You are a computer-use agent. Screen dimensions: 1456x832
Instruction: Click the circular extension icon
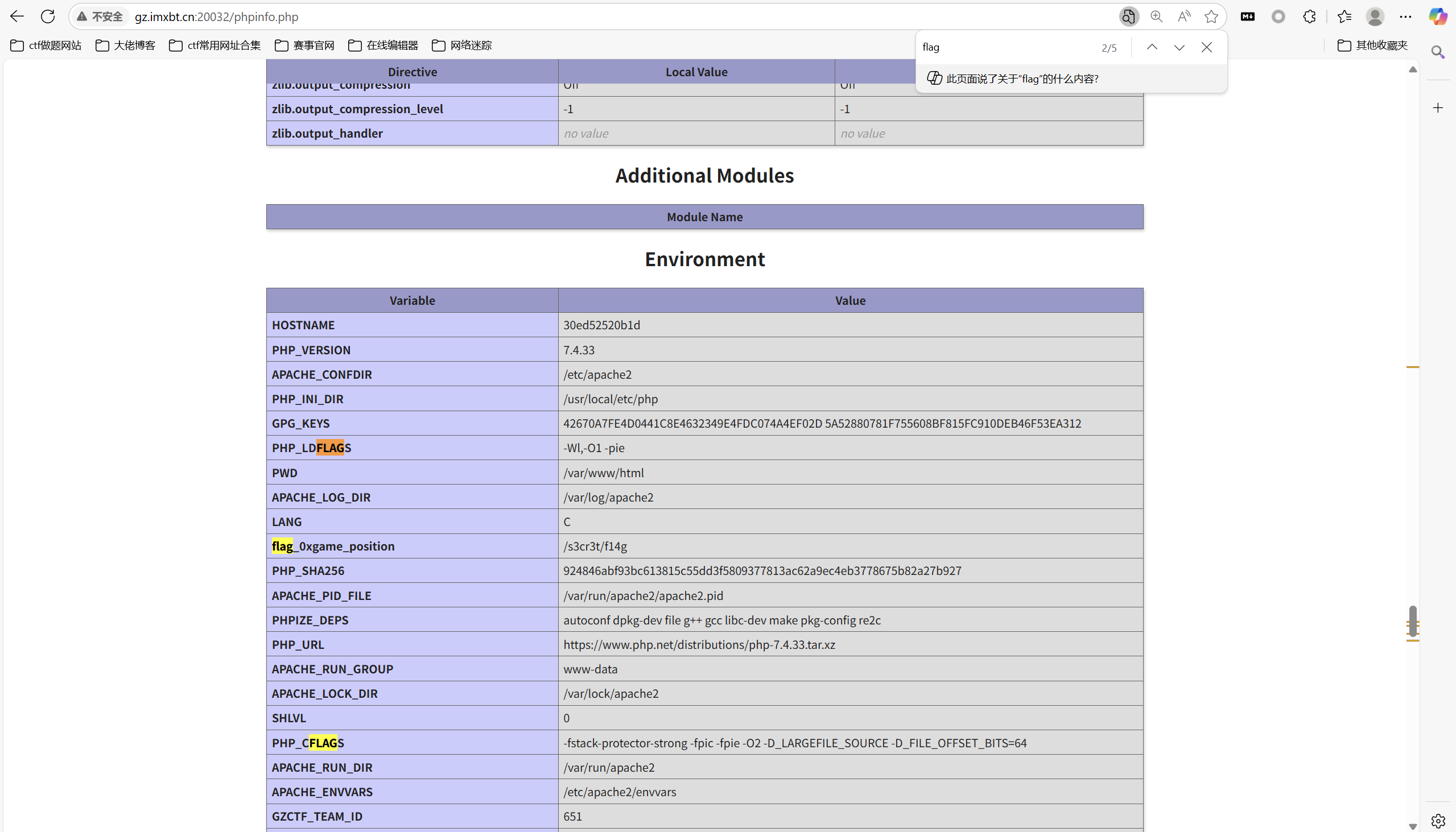click(1278, 16)
